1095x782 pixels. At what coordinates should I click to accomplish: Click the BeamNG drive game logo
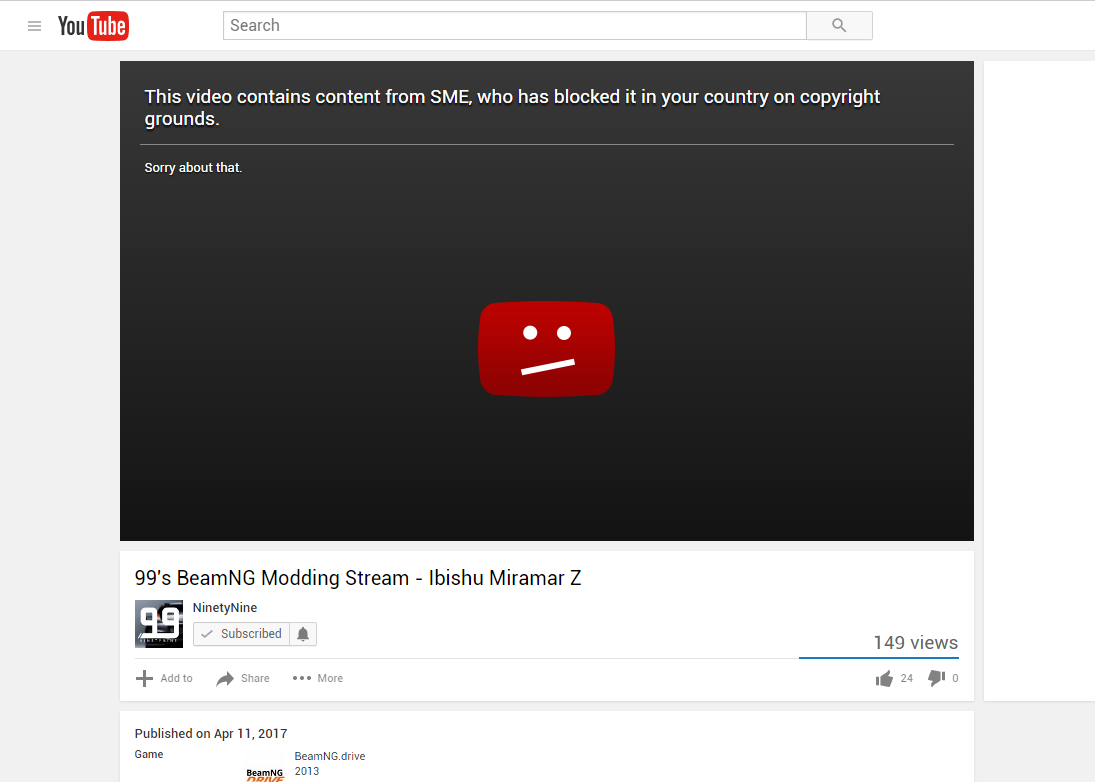(265, 774)
